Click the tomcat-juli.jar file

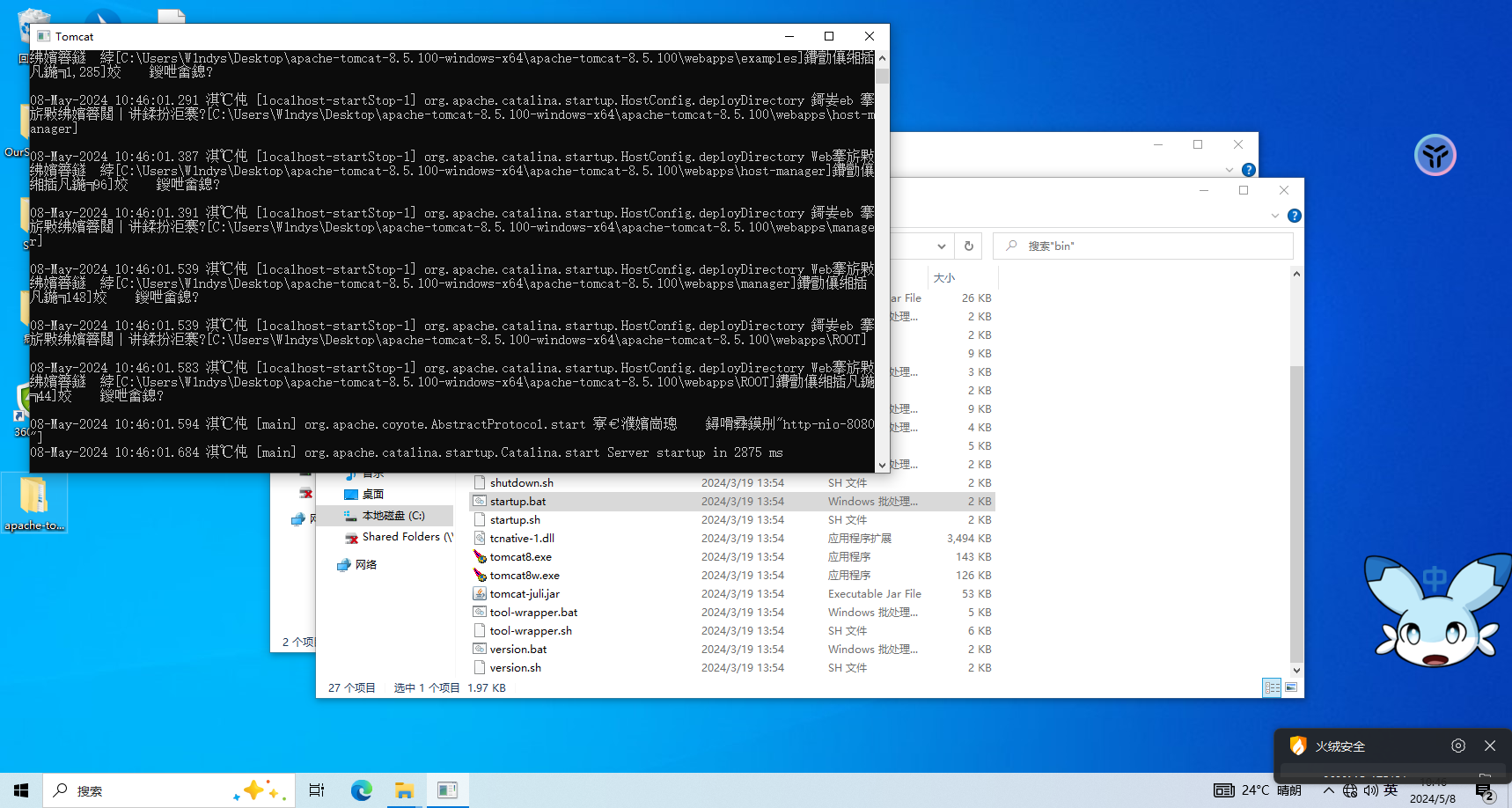point(524,594)
